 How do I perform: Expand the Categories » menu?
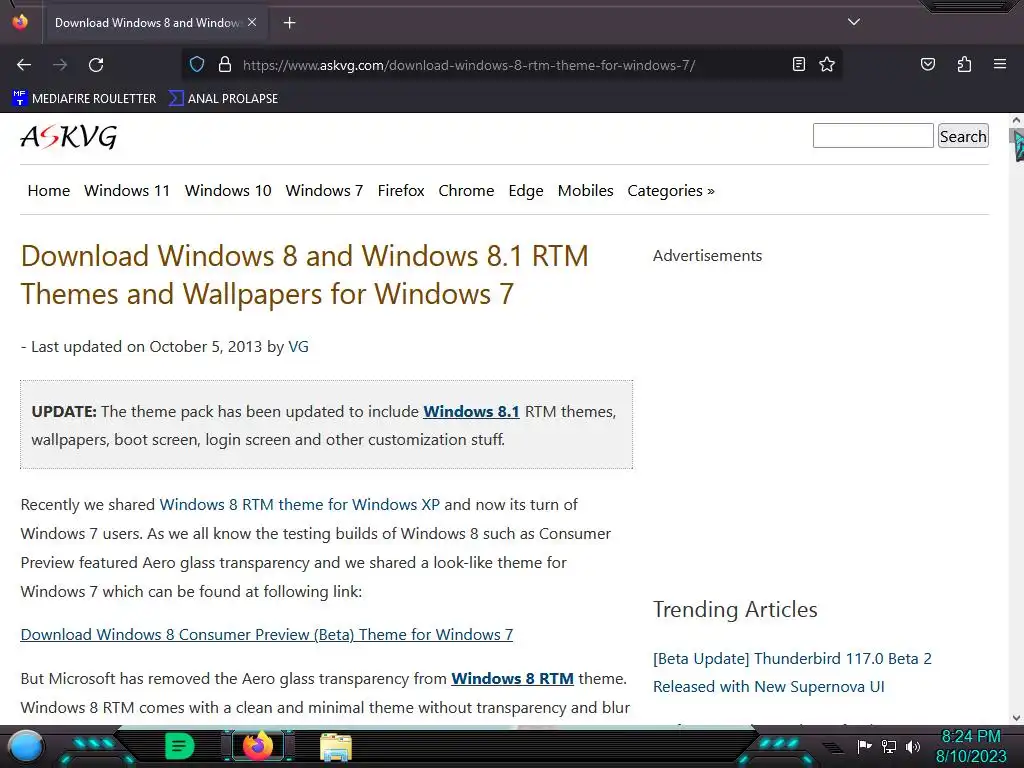pyautogui.click(x=671, y=191)
